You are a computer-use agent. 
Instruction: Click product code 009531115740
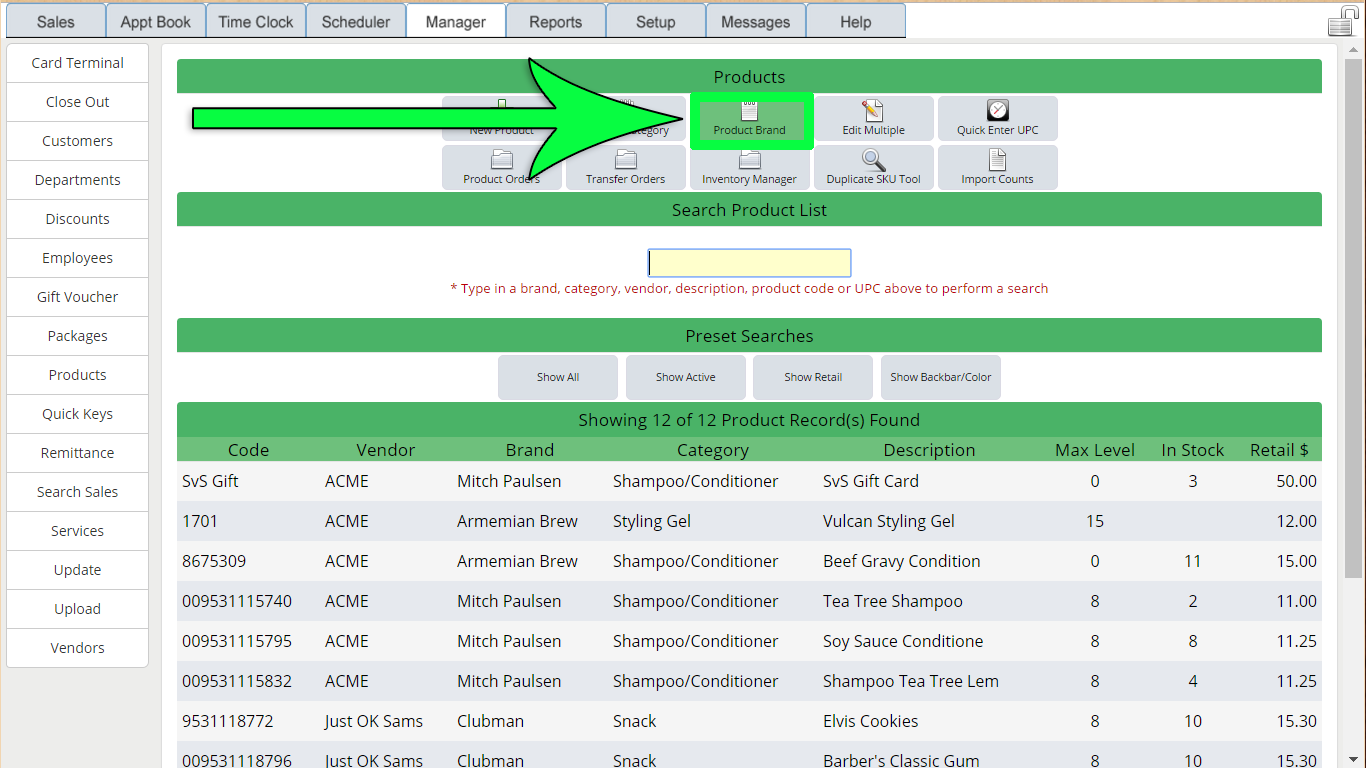pos(237,601)
